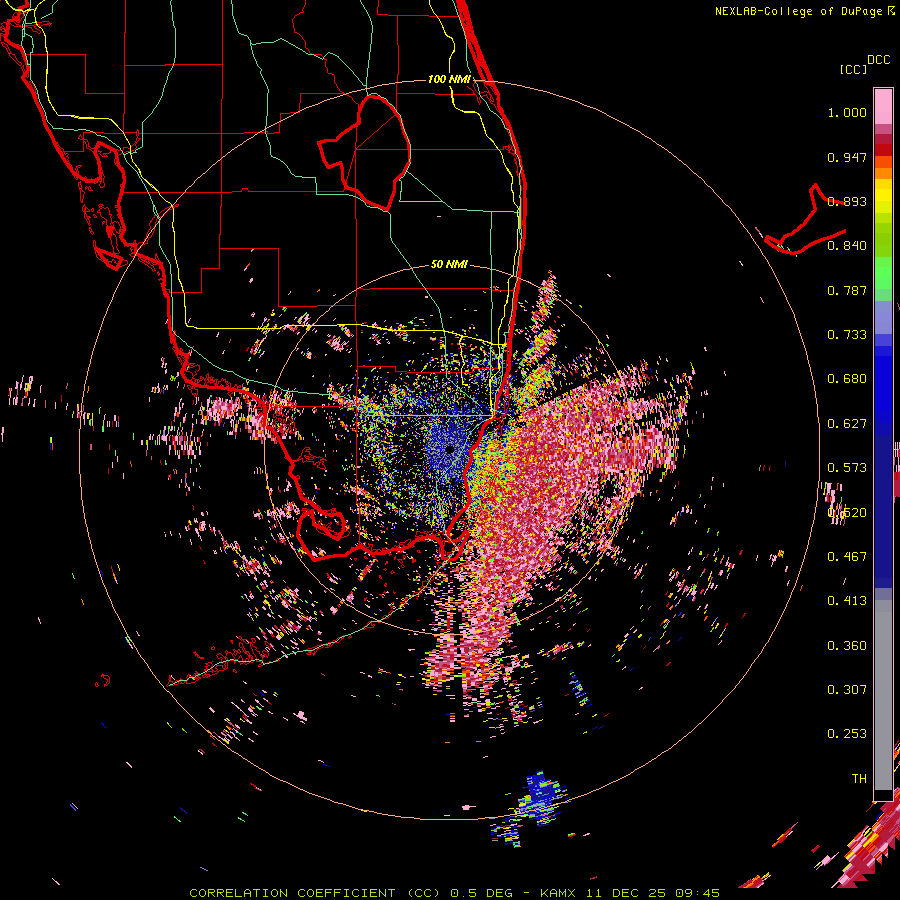The height and width of the screenshot is (900, 900).
Task: Click the 100 NMI range ring label
Action: (x=449, y=79)
